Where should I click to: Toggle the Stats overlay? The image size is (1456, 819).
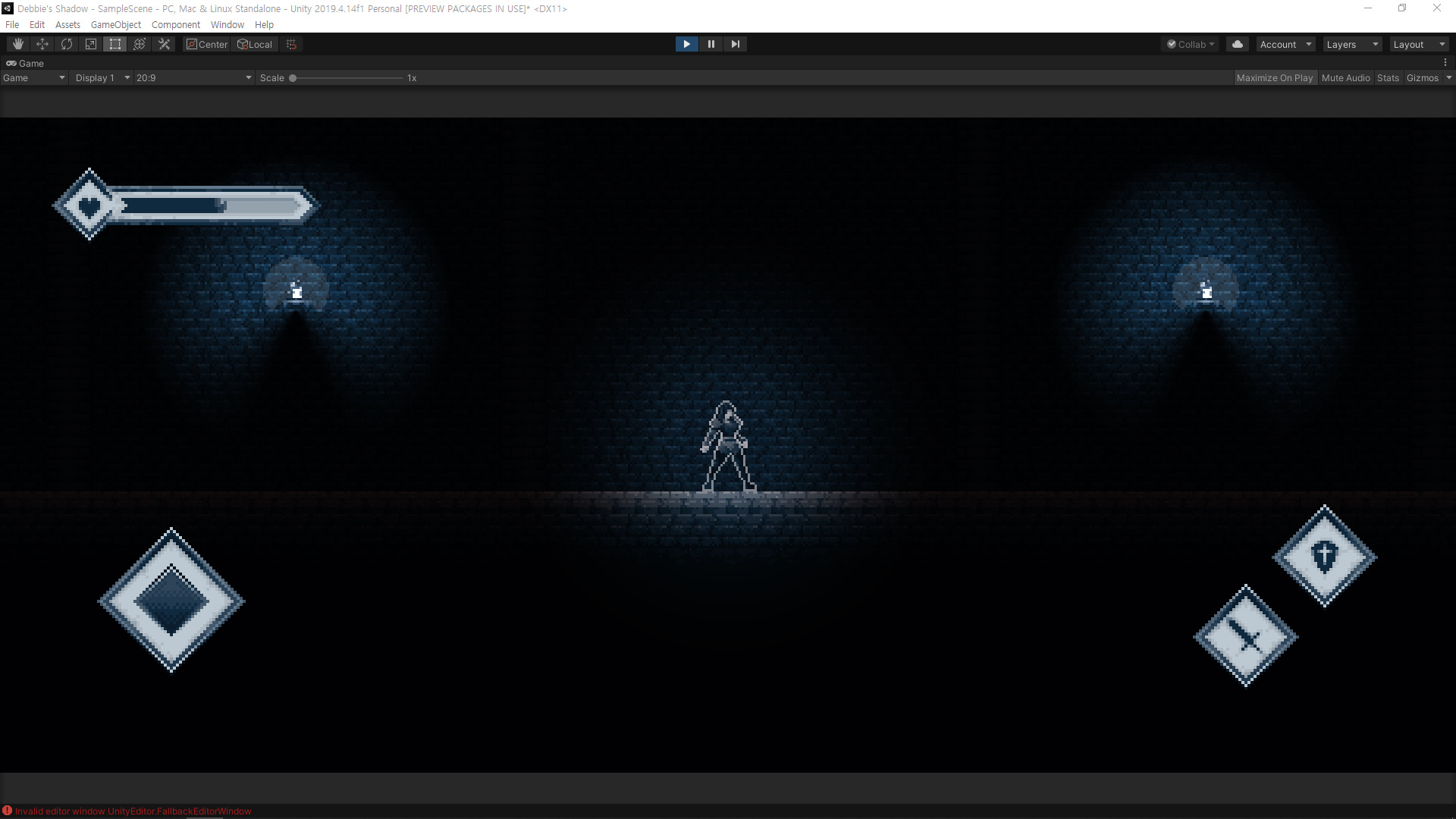click(x=1388, y=78)
